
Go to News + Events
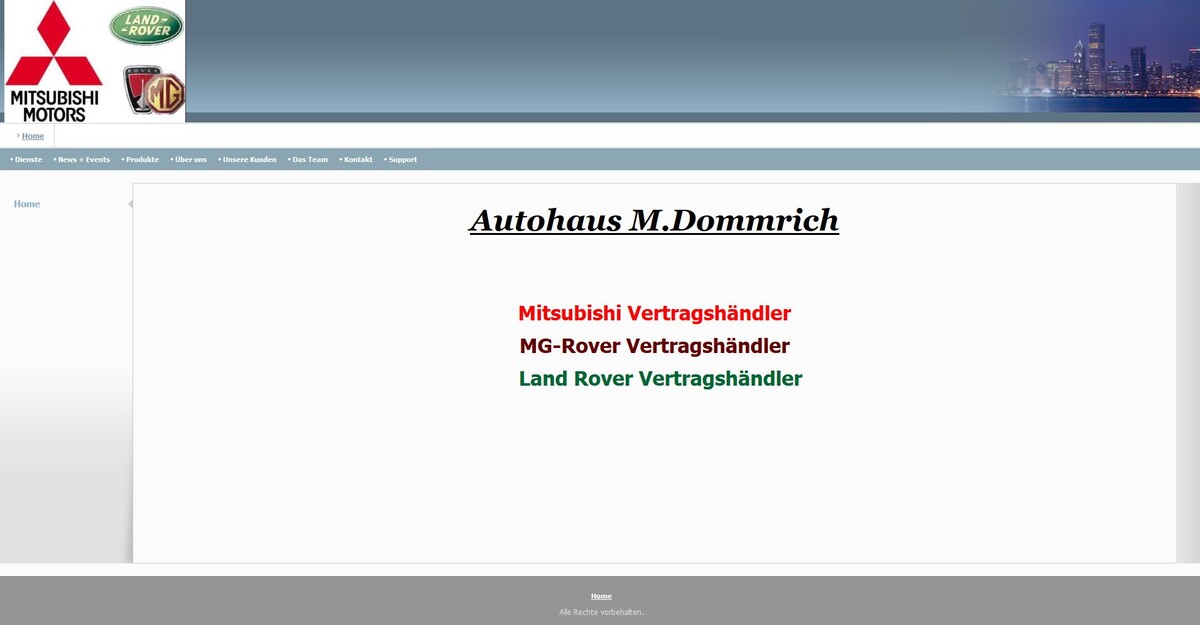pyautogui.click(x=84, y=160)
